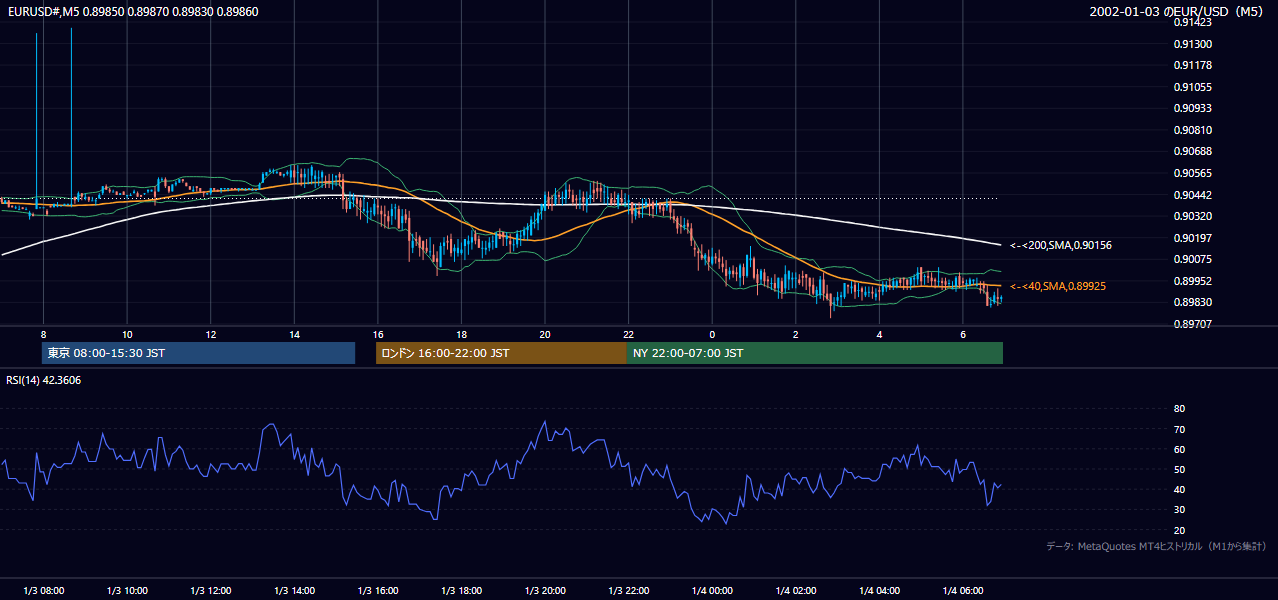
Task: Click the chart title '2002-01-03 のEUR/USD (M5)'
Action: click(x=1177, y=11)
